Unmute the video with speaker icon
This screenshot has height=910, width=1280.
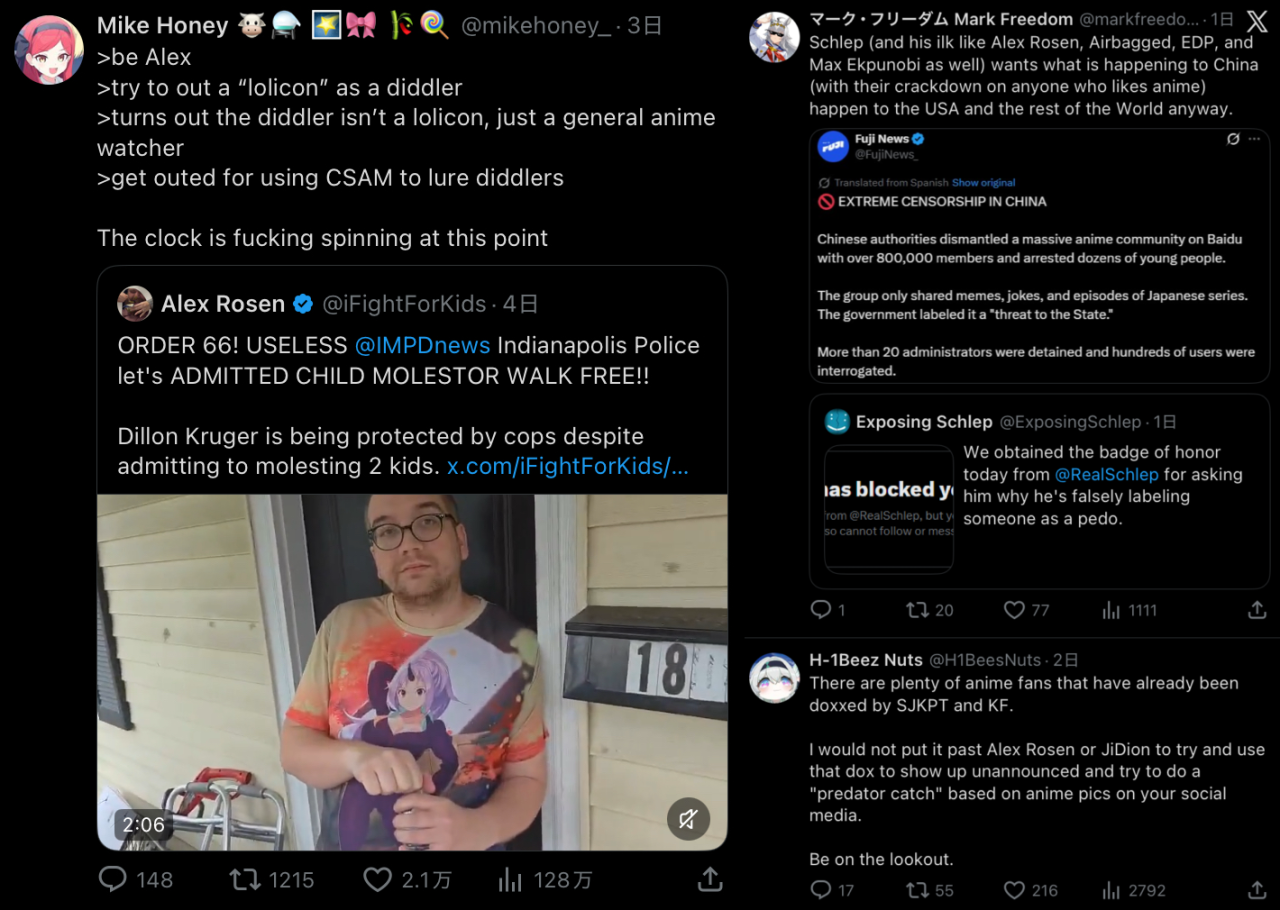688,820
